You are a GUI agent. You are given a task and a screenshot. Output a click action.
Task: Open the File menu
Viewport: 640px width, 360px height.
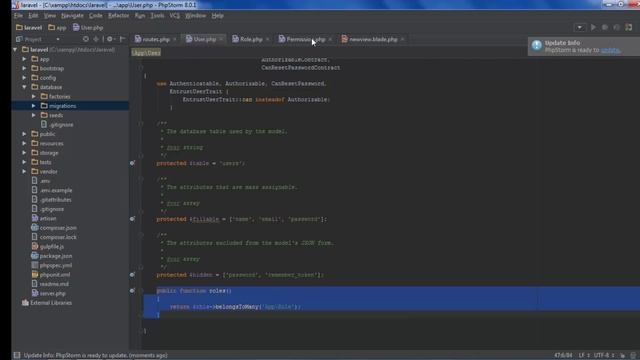pyautogui.click(x=18, y=16)
